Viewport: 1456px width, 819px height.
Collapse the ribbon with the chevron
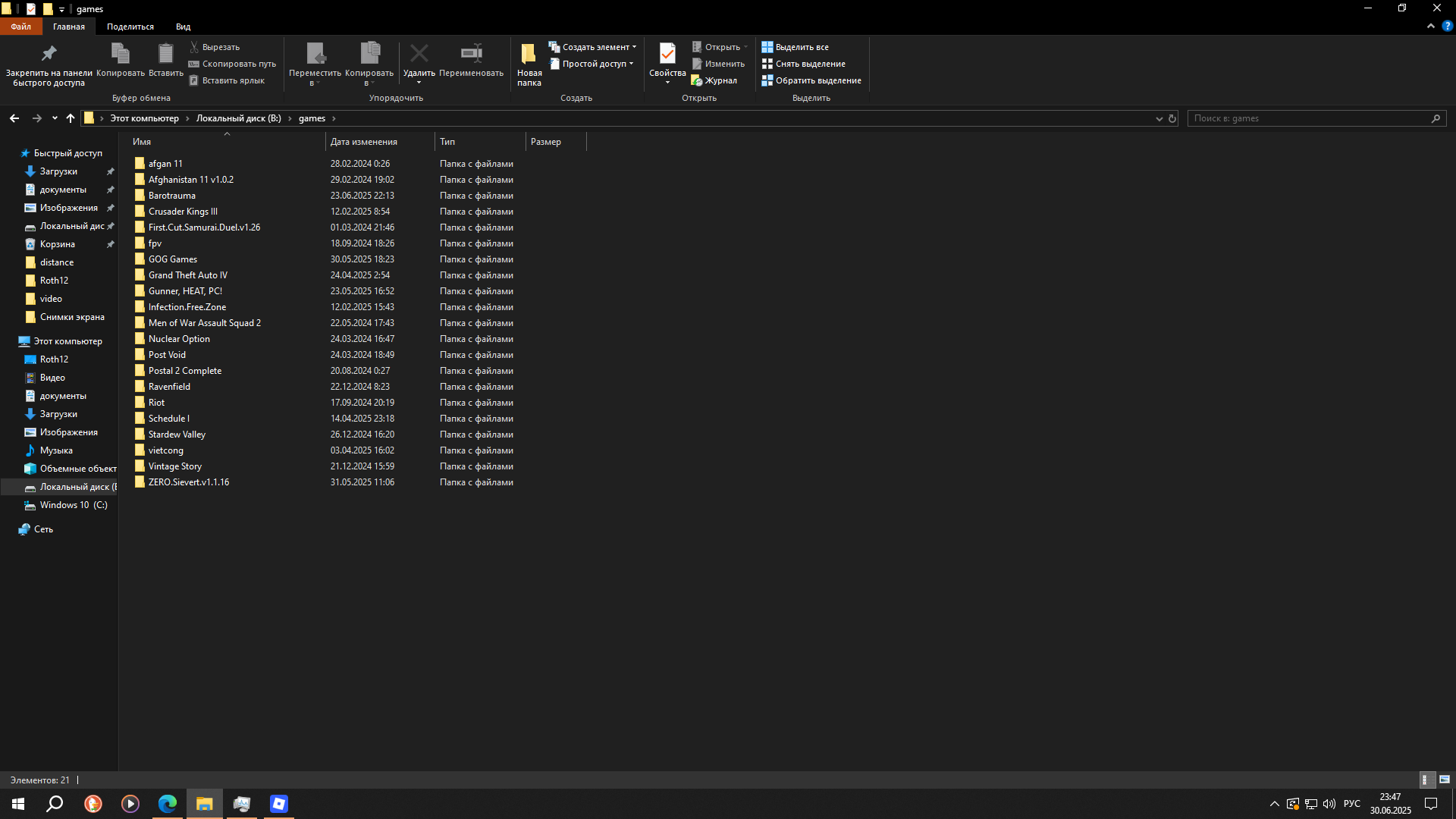pyautogui.click(x=1431, y=26)
